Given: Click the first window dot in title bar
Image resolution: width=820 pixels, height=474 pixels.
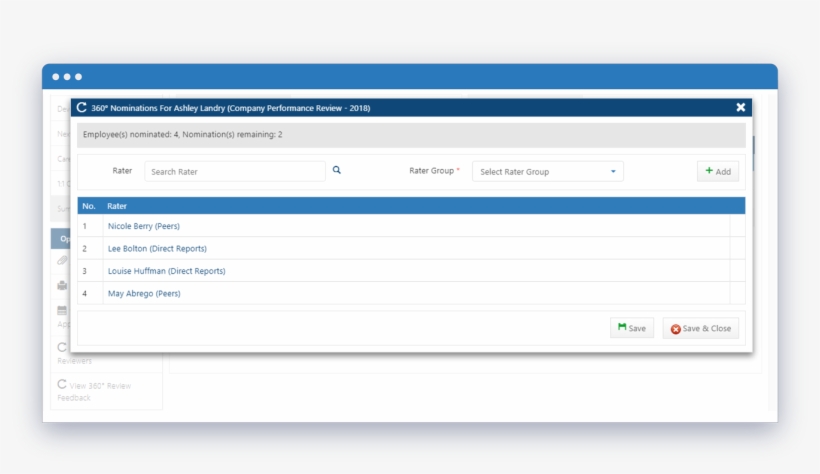Looking at the screenshot, I should click(x=55, y=77).
